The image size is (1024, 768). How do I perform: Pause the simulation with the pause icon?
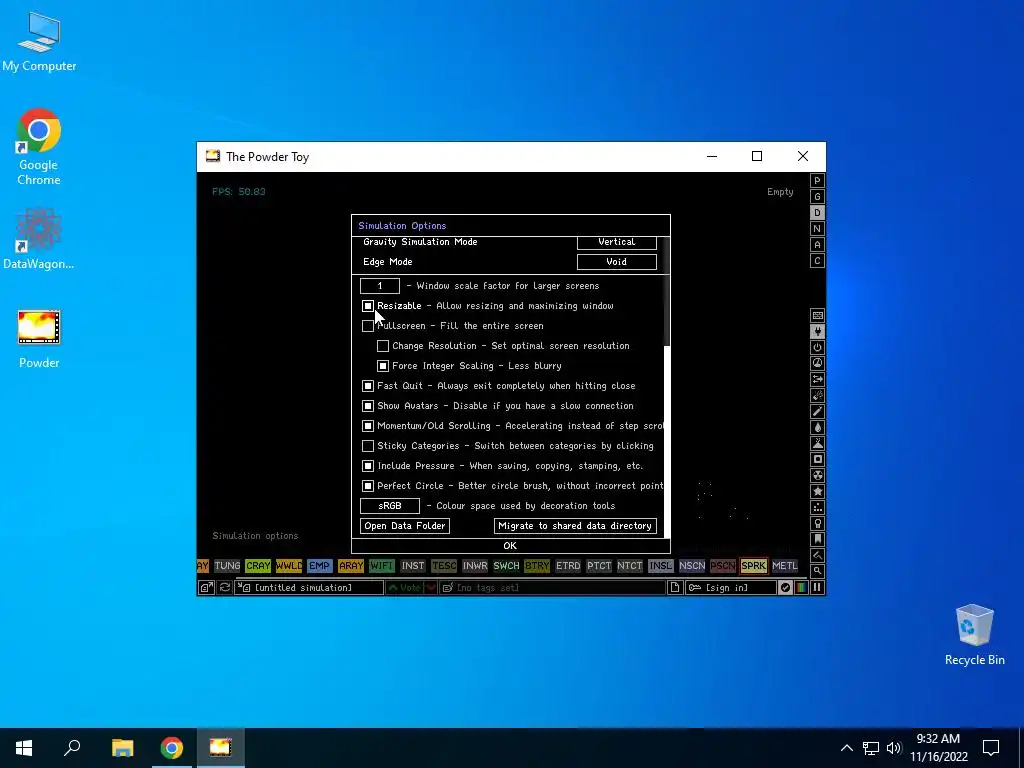tap(817, 588)
